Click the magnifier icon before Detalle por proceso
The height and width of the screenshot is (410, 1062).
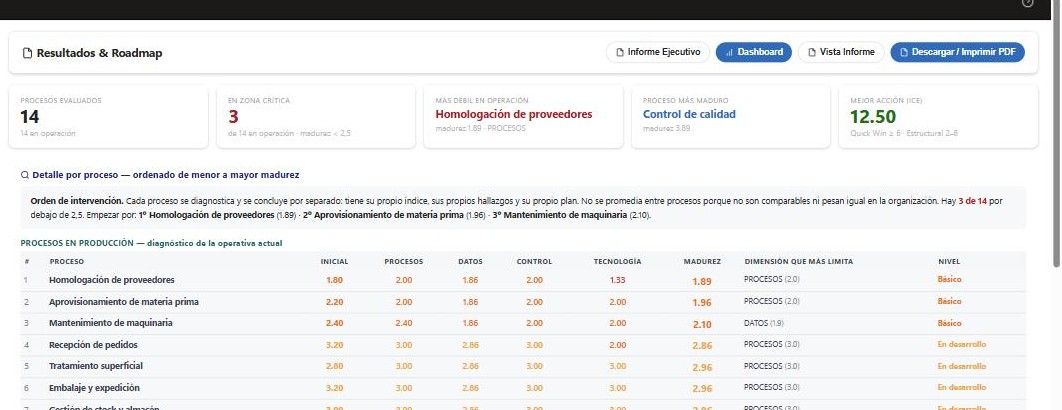[25, 175]
